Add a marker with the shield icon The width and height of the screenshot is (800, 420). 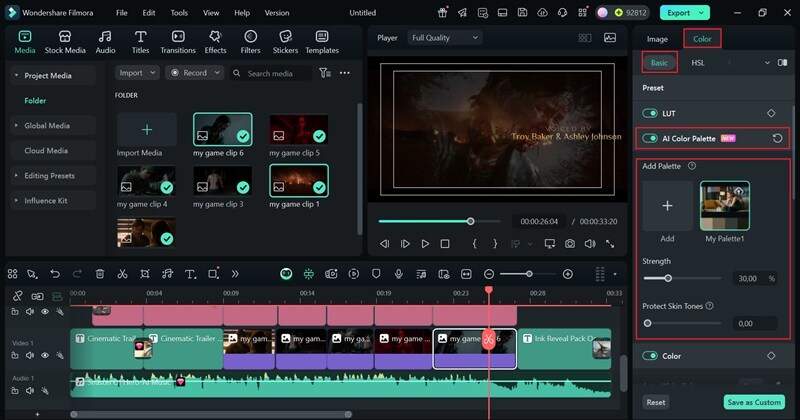pos(376,274)
